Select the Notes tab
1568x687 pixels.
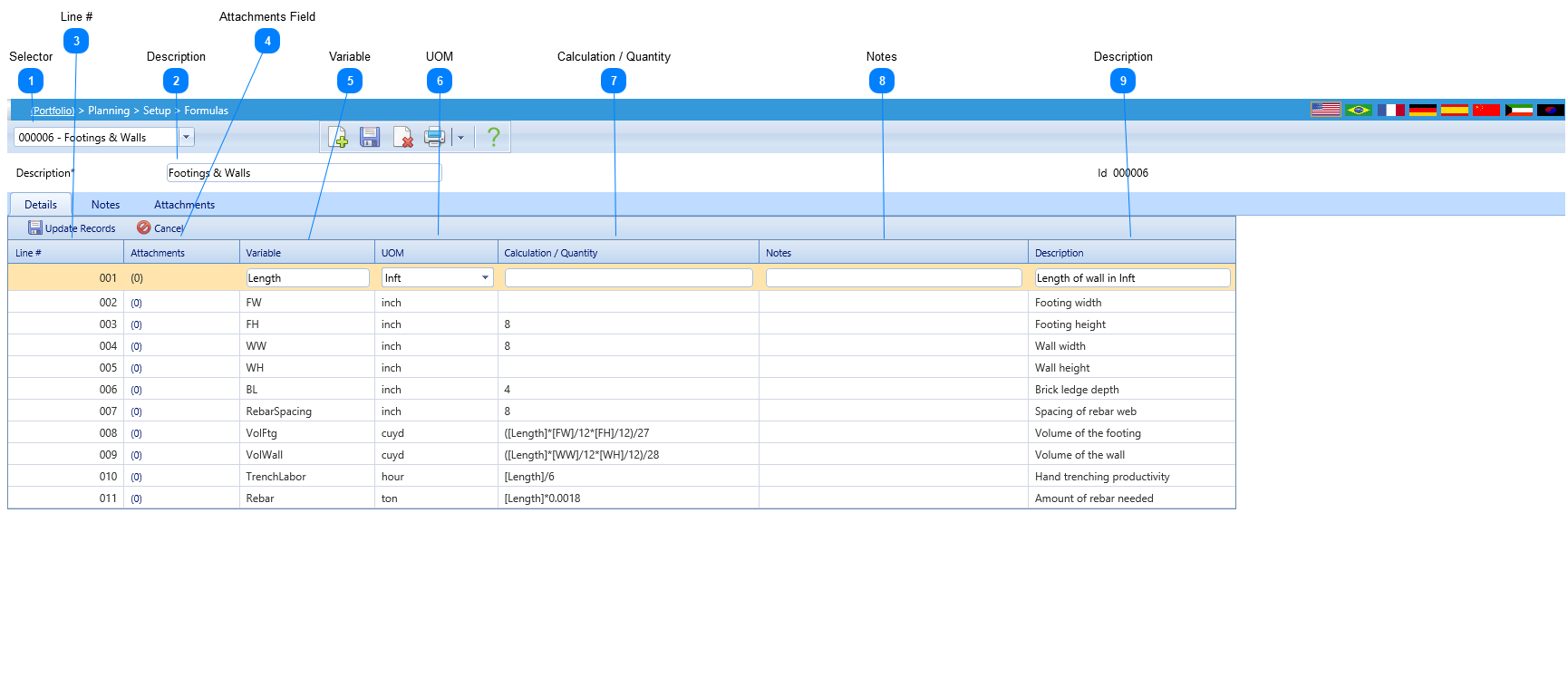pyautogui.click(x=105, y=205)
